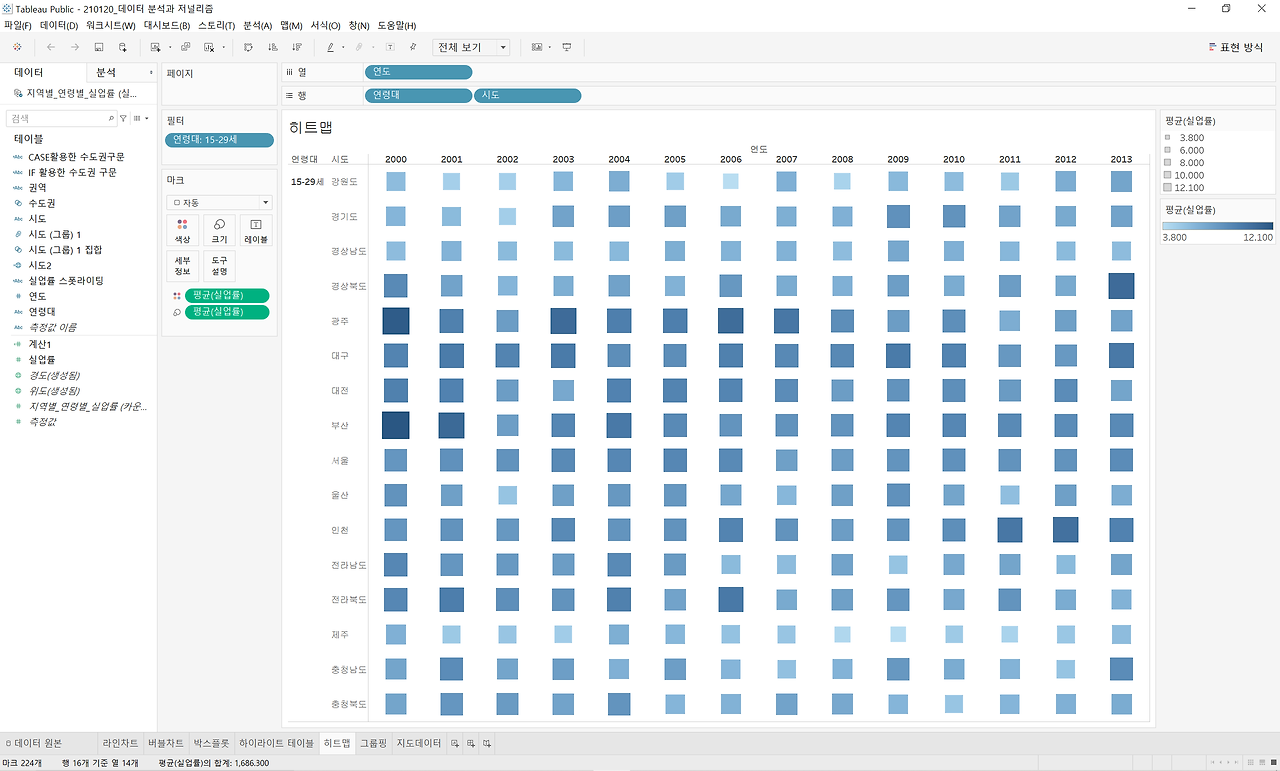Image resolution: width=1280 pixels, height=771 pixels.
Task: Open the mark type 자동 dropdown
Action: 219,202
